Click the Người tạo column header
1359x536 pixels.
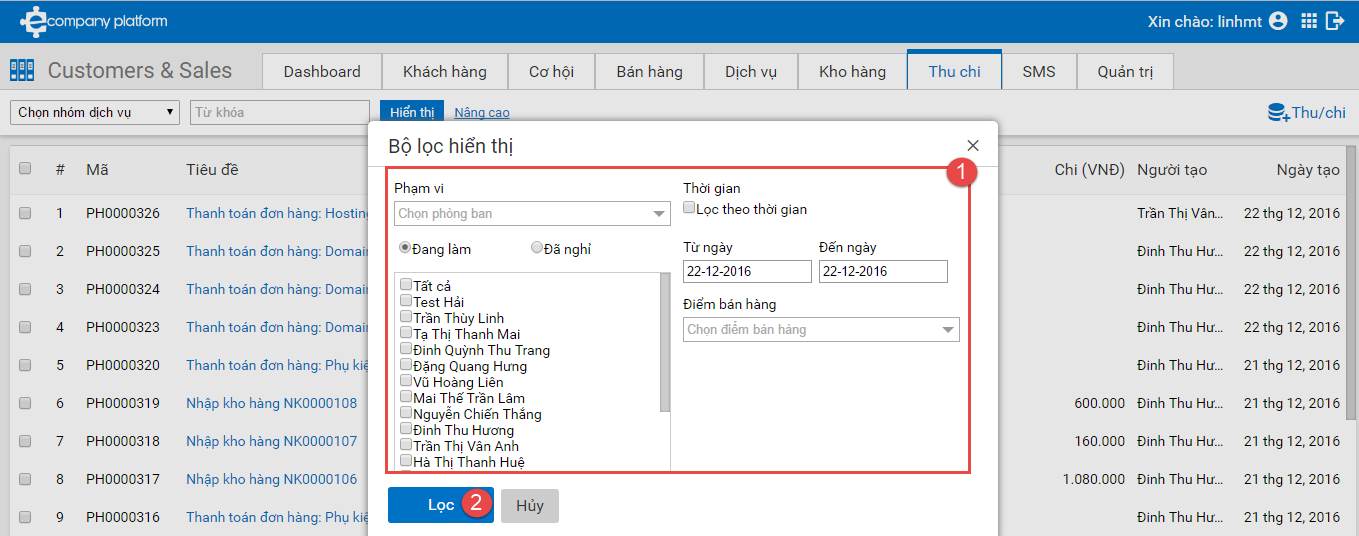1173,169
